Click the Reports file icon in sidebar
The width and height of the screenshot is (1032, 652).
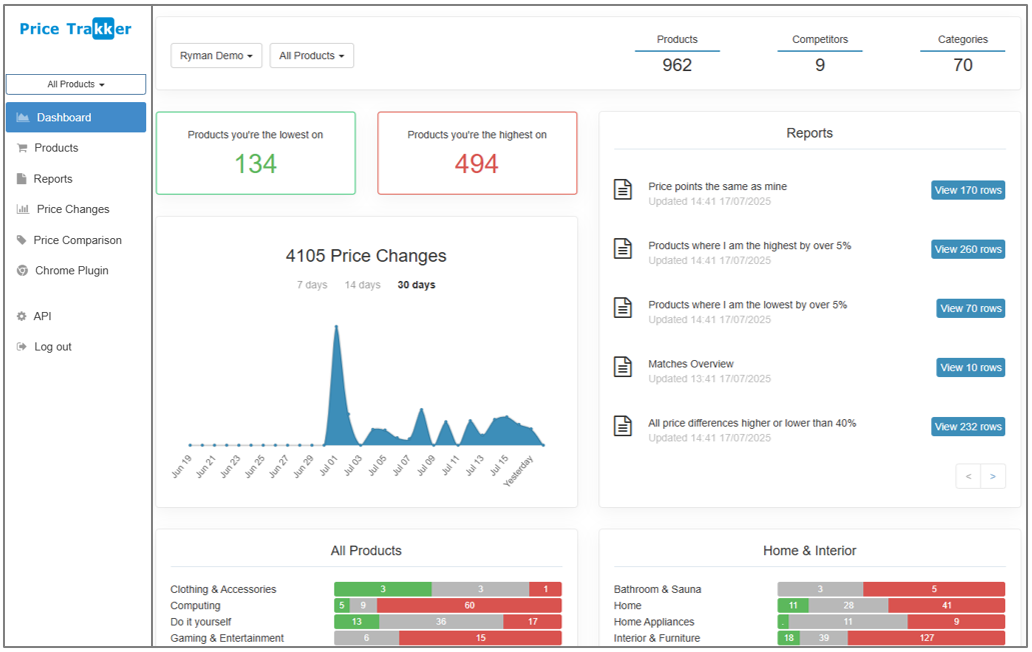pyautogui.click(x=22, y=179)
